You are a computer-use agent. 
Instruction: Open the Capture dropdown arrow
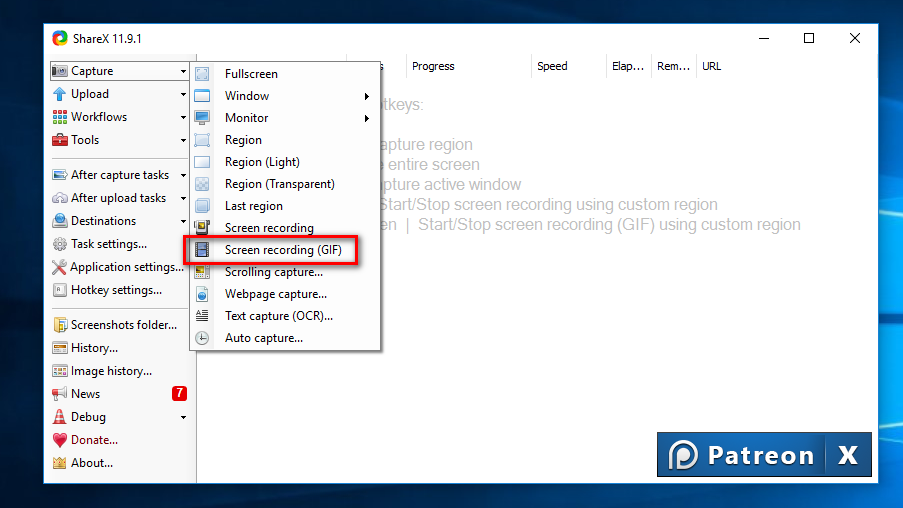point(183,71)
